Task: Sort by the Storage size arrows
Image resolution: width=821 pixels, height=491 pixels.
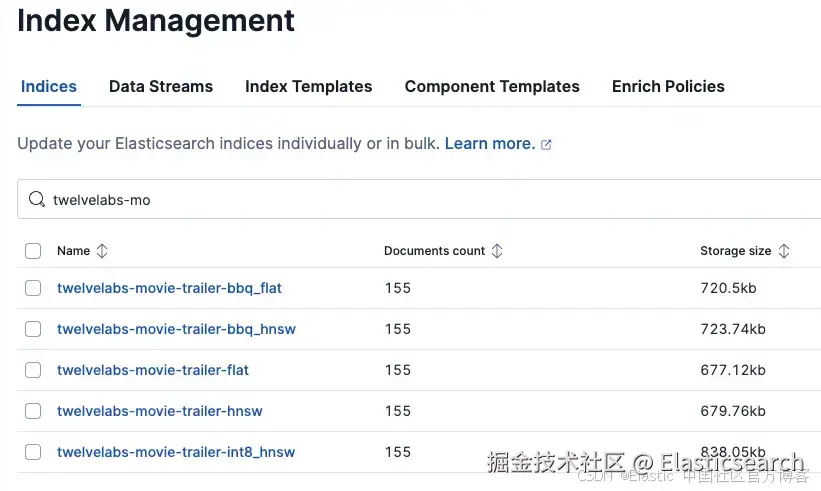Action: [x=784, y=251]
